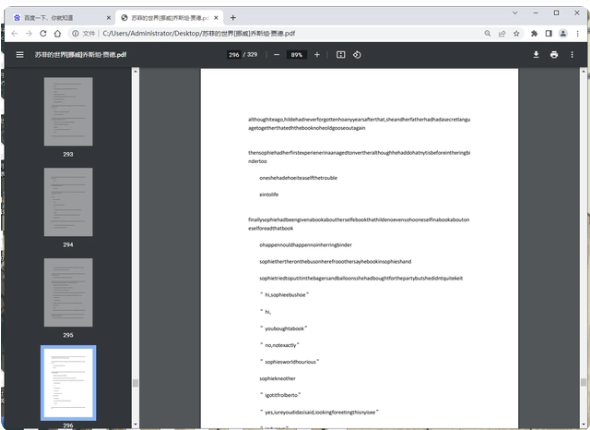
Task: Click the search magnifier in address bar
Action: [x=488, y=33]
